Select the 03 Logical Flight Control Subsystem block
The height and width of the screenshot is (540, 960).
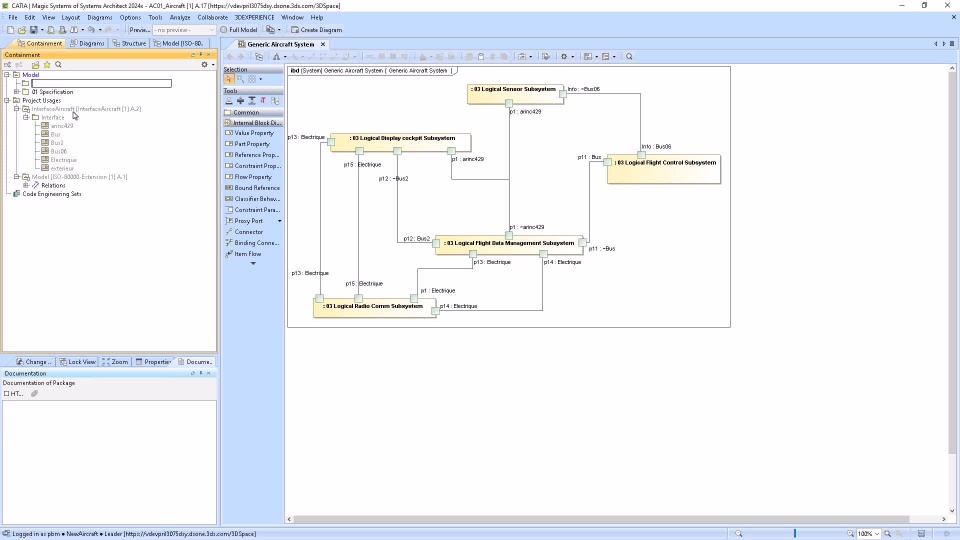664,168
